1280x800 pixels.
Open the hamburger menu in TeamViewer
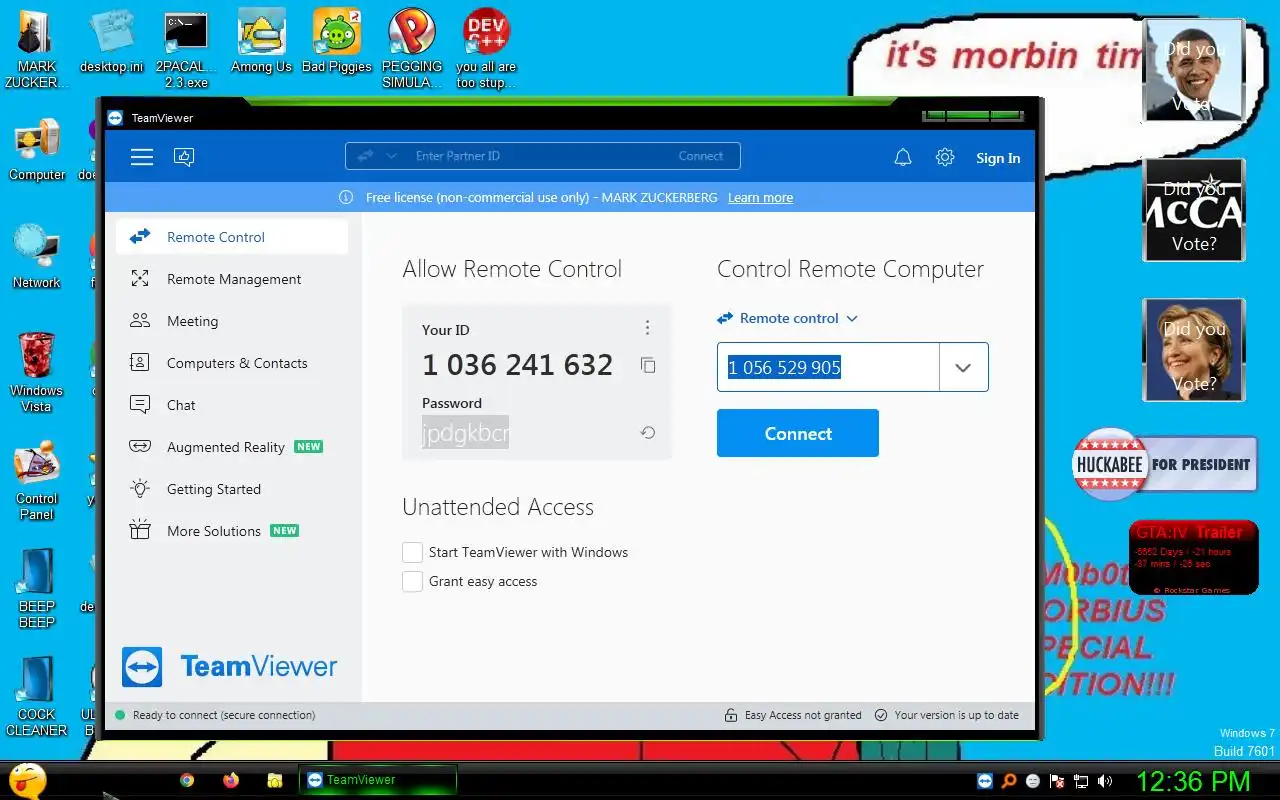pyautogui.click(x=142, y=157)
